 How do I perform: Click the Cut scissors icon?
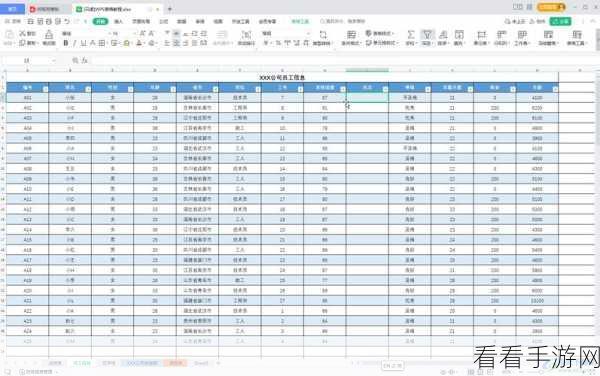(x=23, y=34)
